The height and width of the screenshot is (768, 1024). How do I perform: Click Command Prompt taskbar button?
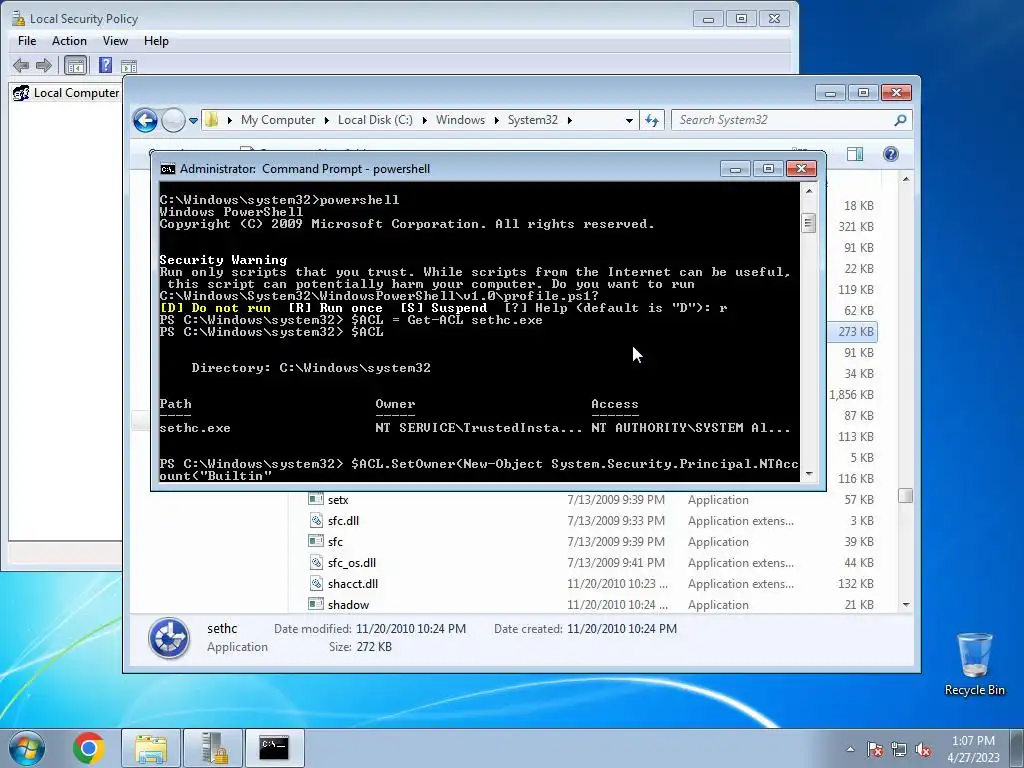coord(274,748)
